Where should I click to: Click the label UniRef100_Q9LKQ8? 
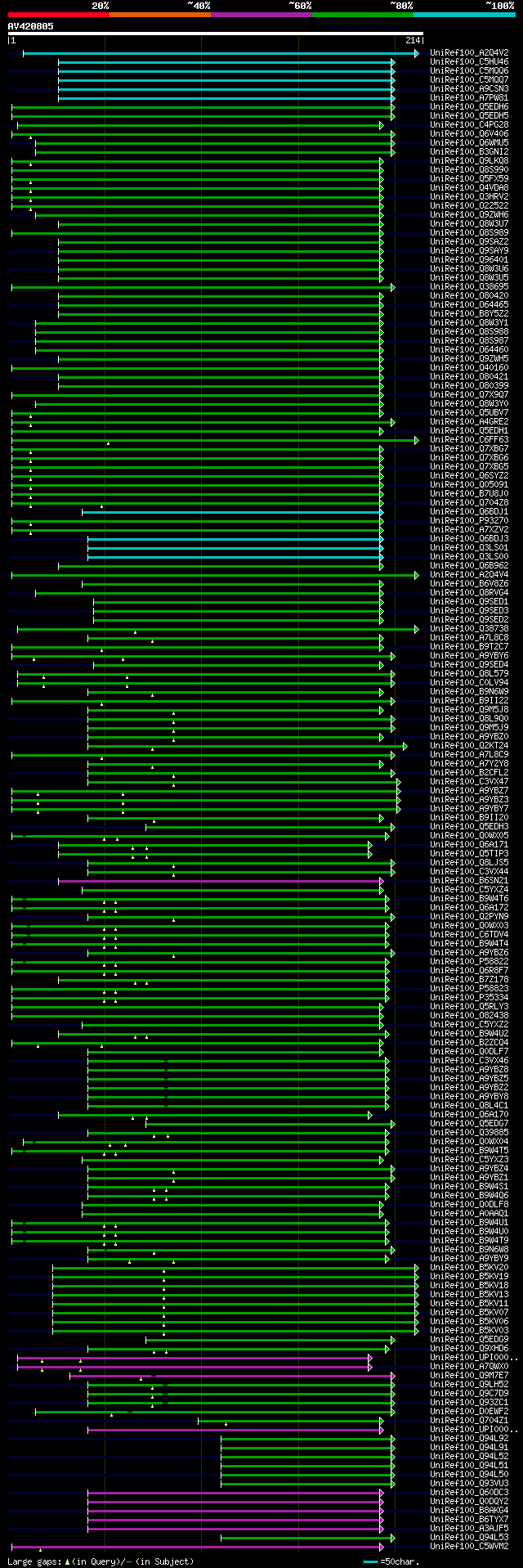pyautogui.click(x=469, y=160)
